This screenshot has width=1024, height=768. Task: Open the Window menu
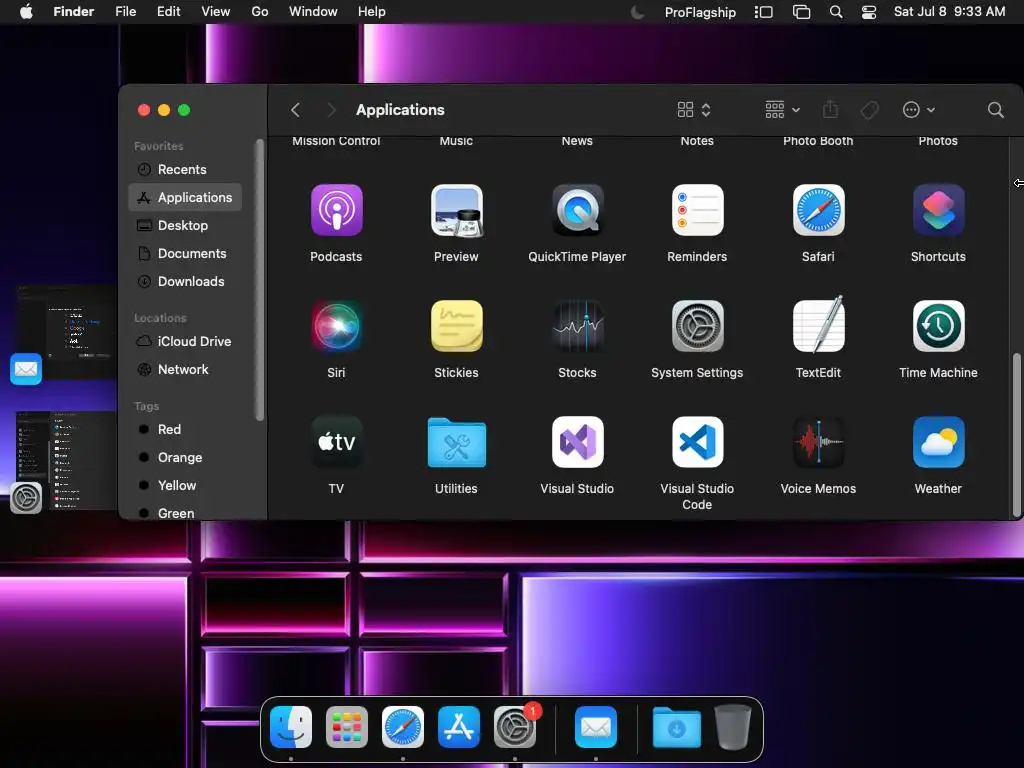313,12
